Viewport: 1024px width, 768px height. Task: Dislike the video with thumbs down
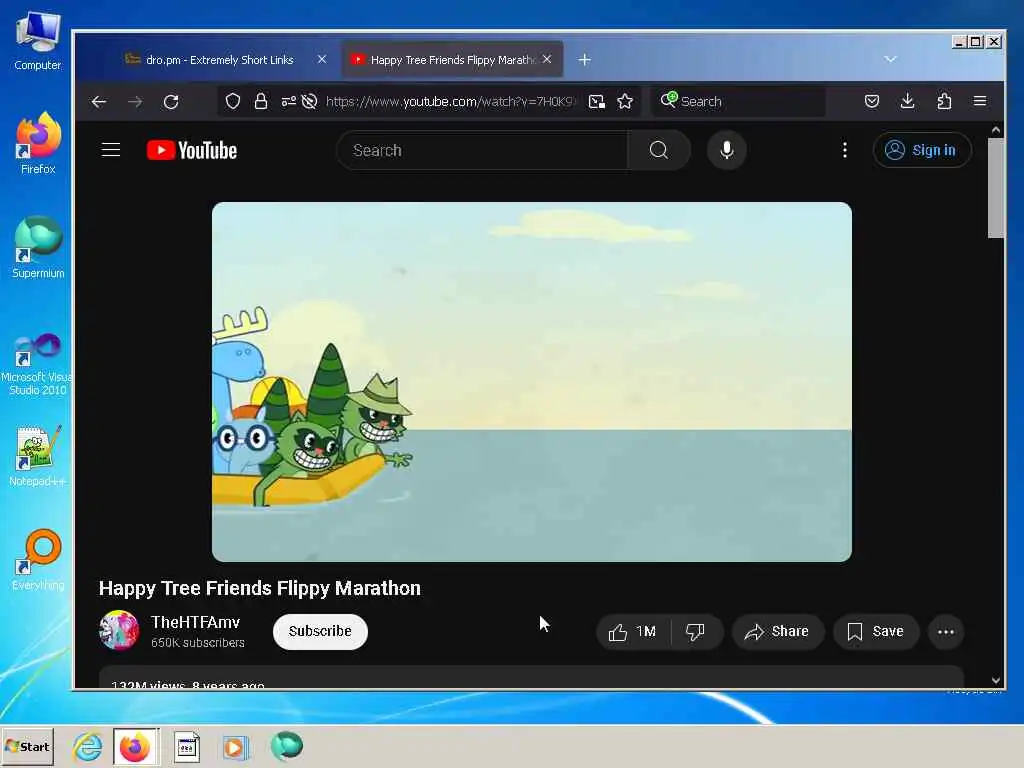tap(696, 632)
